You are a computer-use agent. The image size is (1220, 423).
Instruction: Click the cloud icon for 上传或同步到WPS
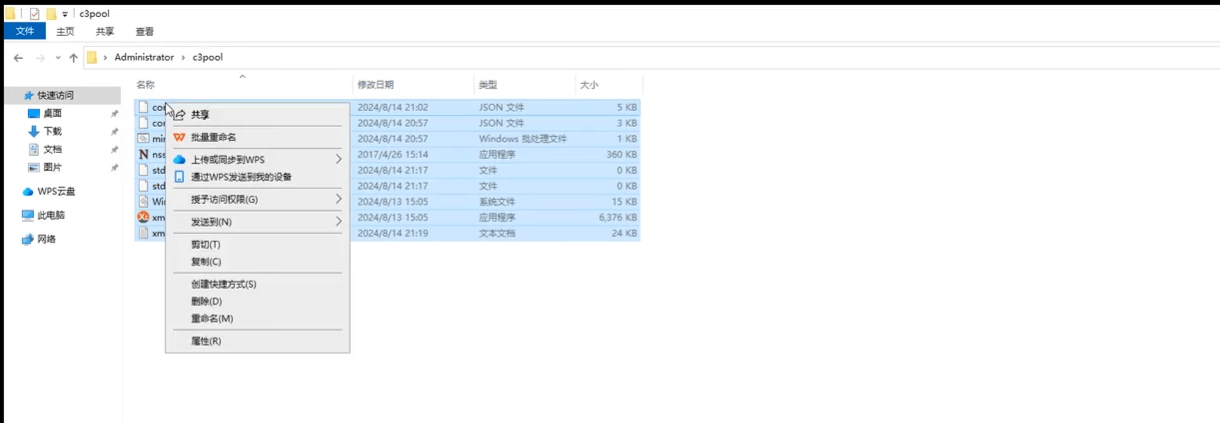tap(179, 159)
